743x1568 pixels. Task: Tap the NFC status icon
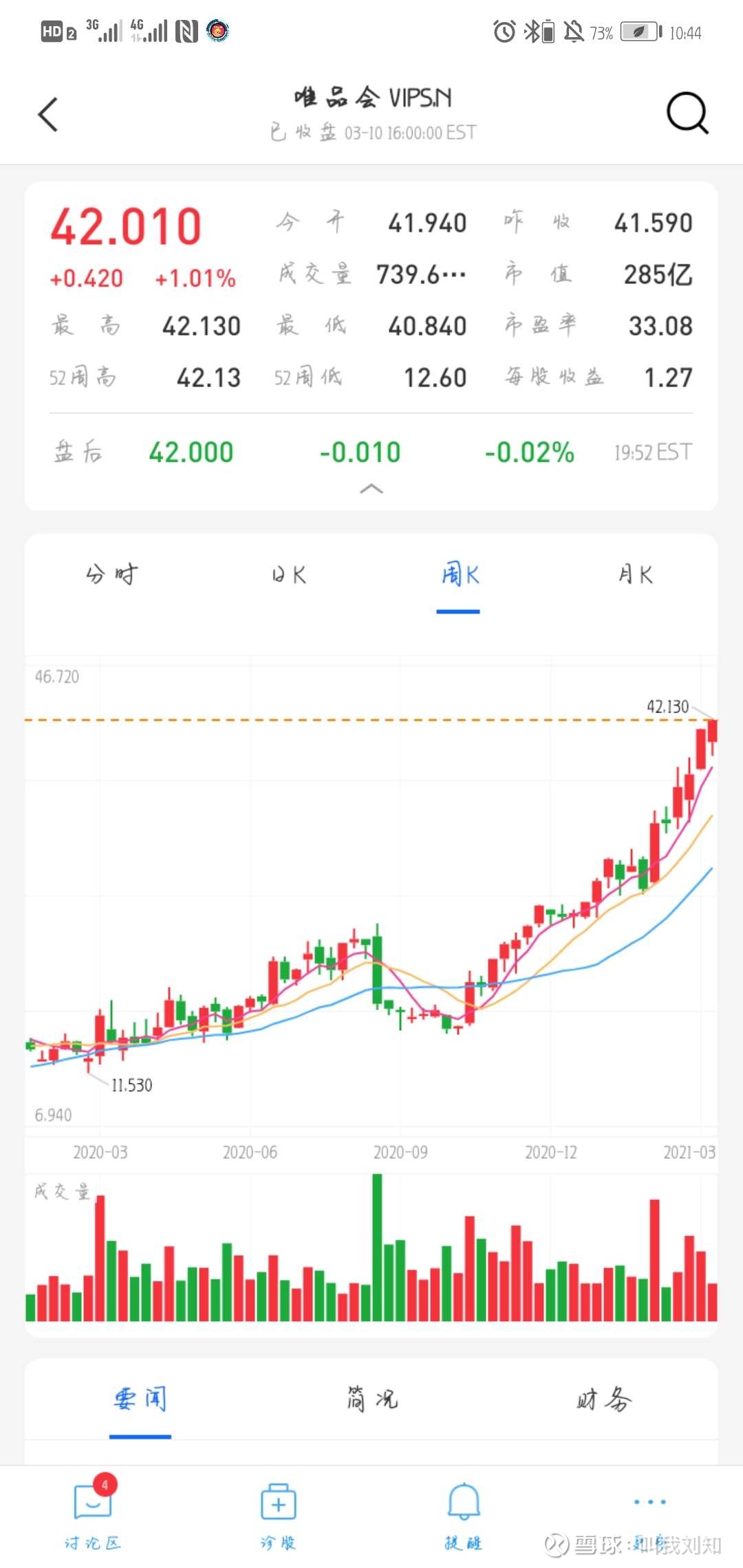tap(186, 31)
